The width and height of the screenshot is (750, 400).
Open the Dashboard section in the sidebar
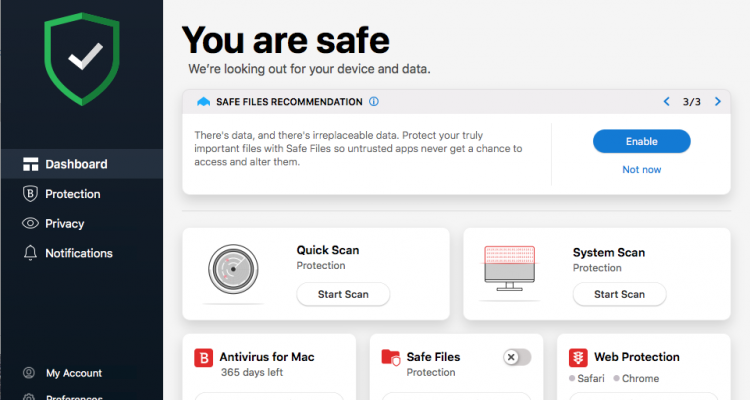pos(82,164)
